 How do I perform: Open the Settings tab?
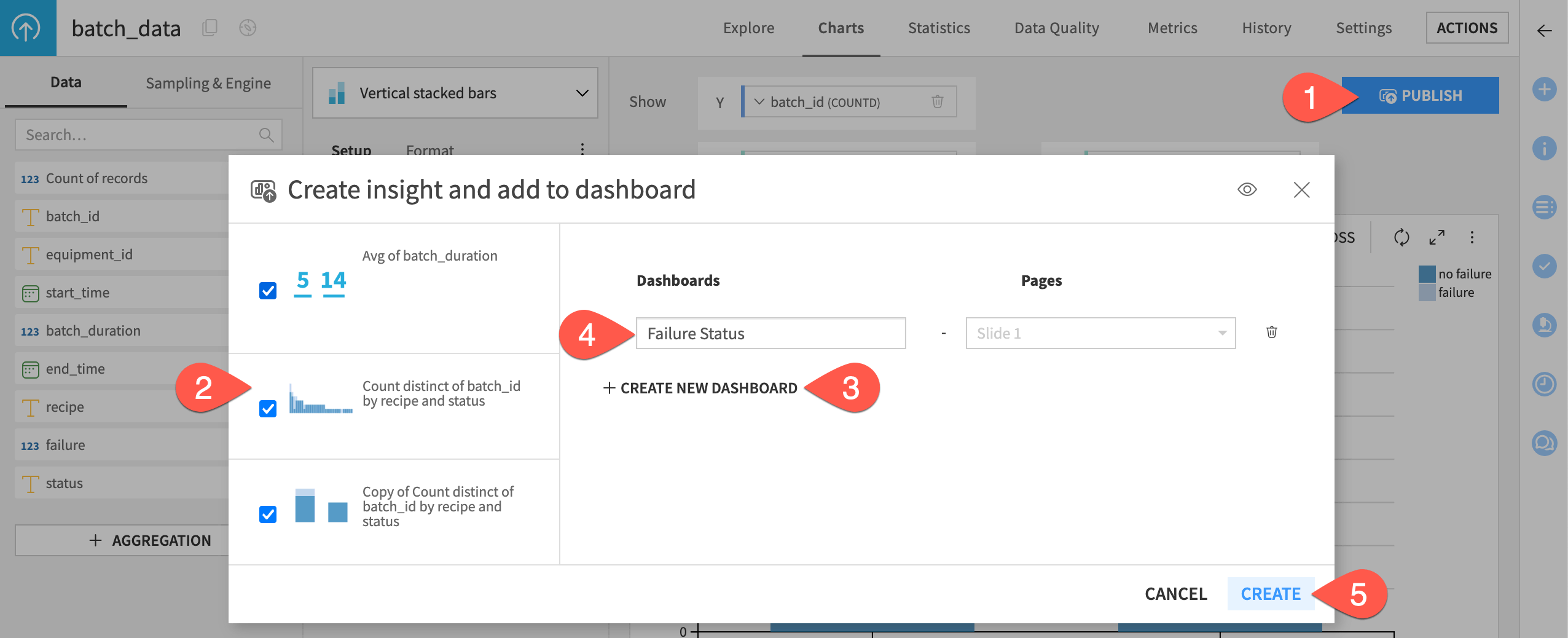1363,28
